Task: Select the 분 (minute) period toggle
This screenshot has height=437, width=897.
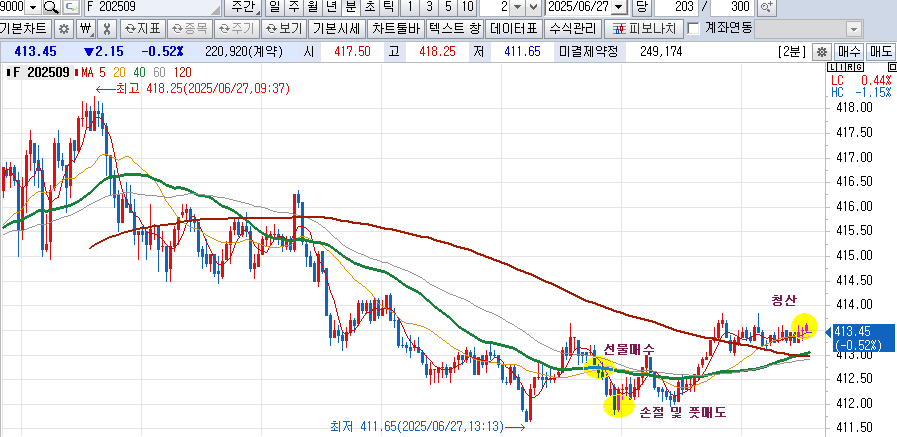Action: (x=350, y=7)
